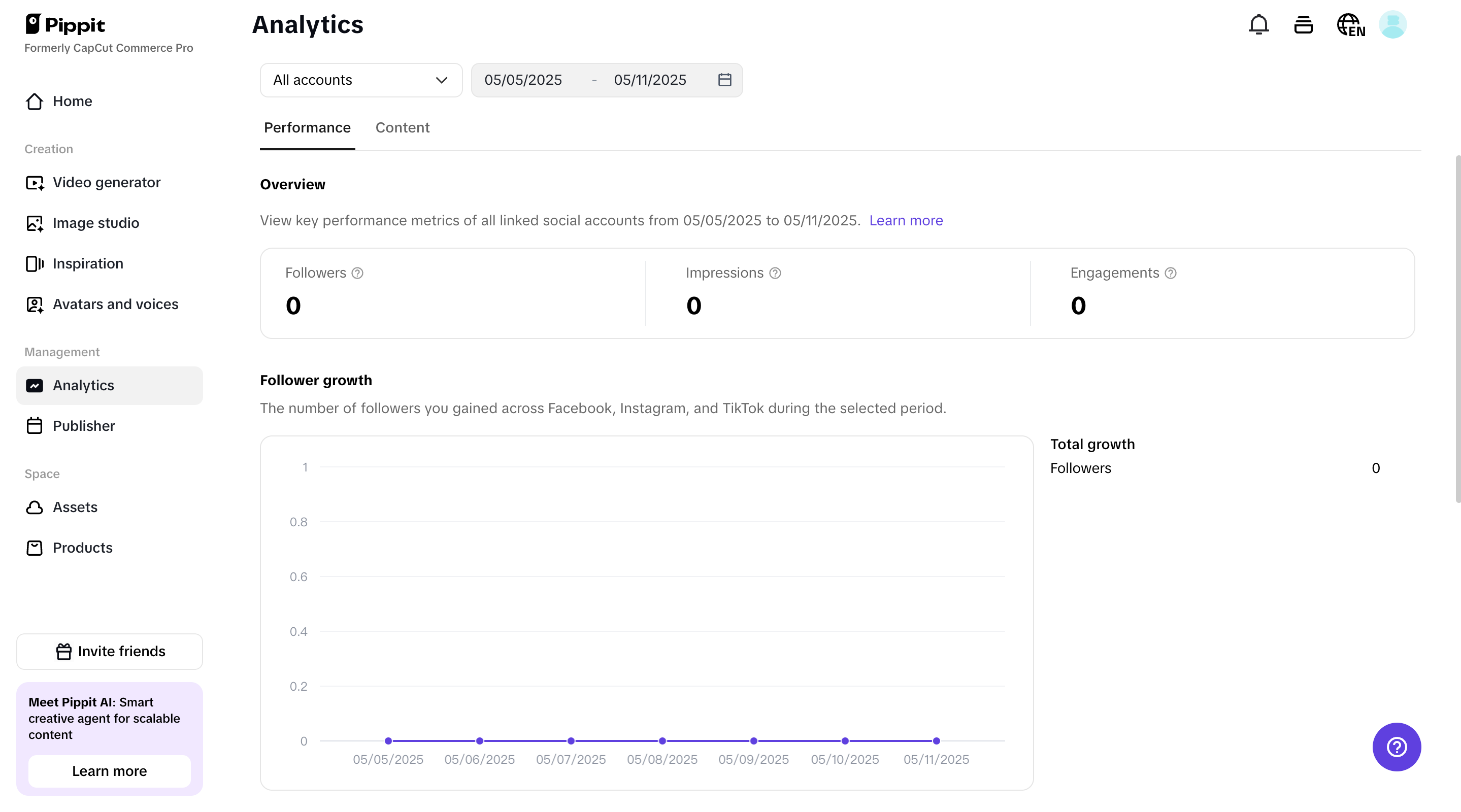Click the Publisher calendar icon

coord(35,426)
